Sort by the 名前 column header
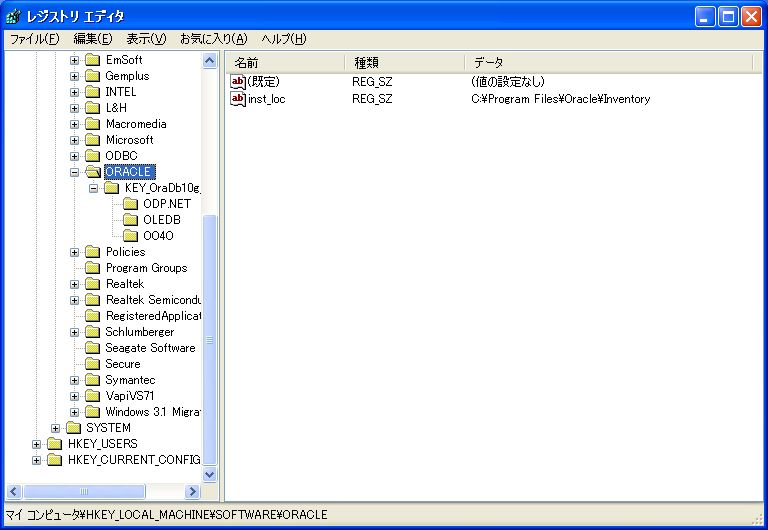The image size is (768, 530). tap(286, 63)
